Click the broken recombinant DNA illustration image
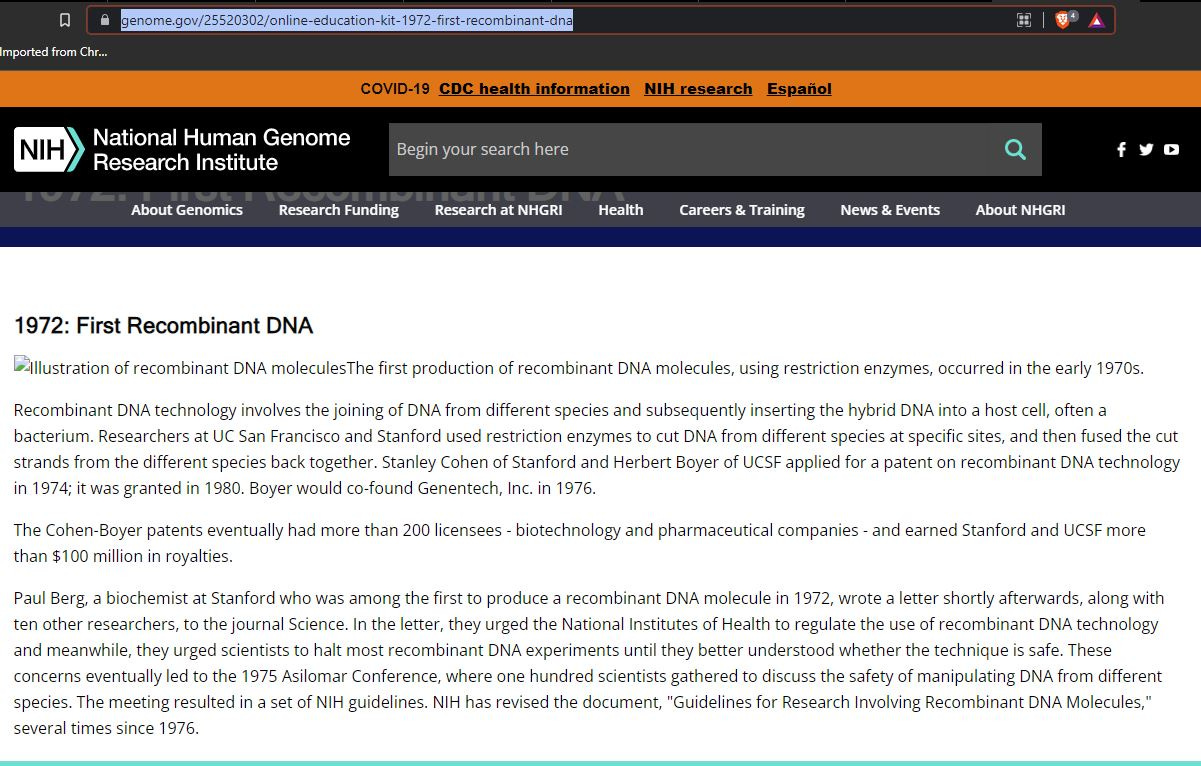The width and height of the screenshot is (1201, 766). tap(180, 368)
